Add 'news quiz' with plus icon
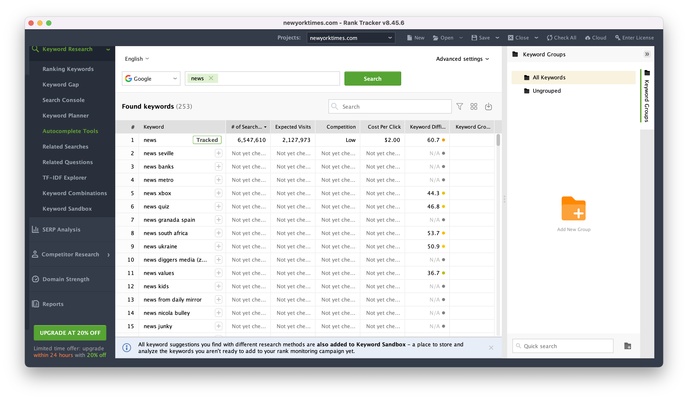688x400 pixels. 218,207
